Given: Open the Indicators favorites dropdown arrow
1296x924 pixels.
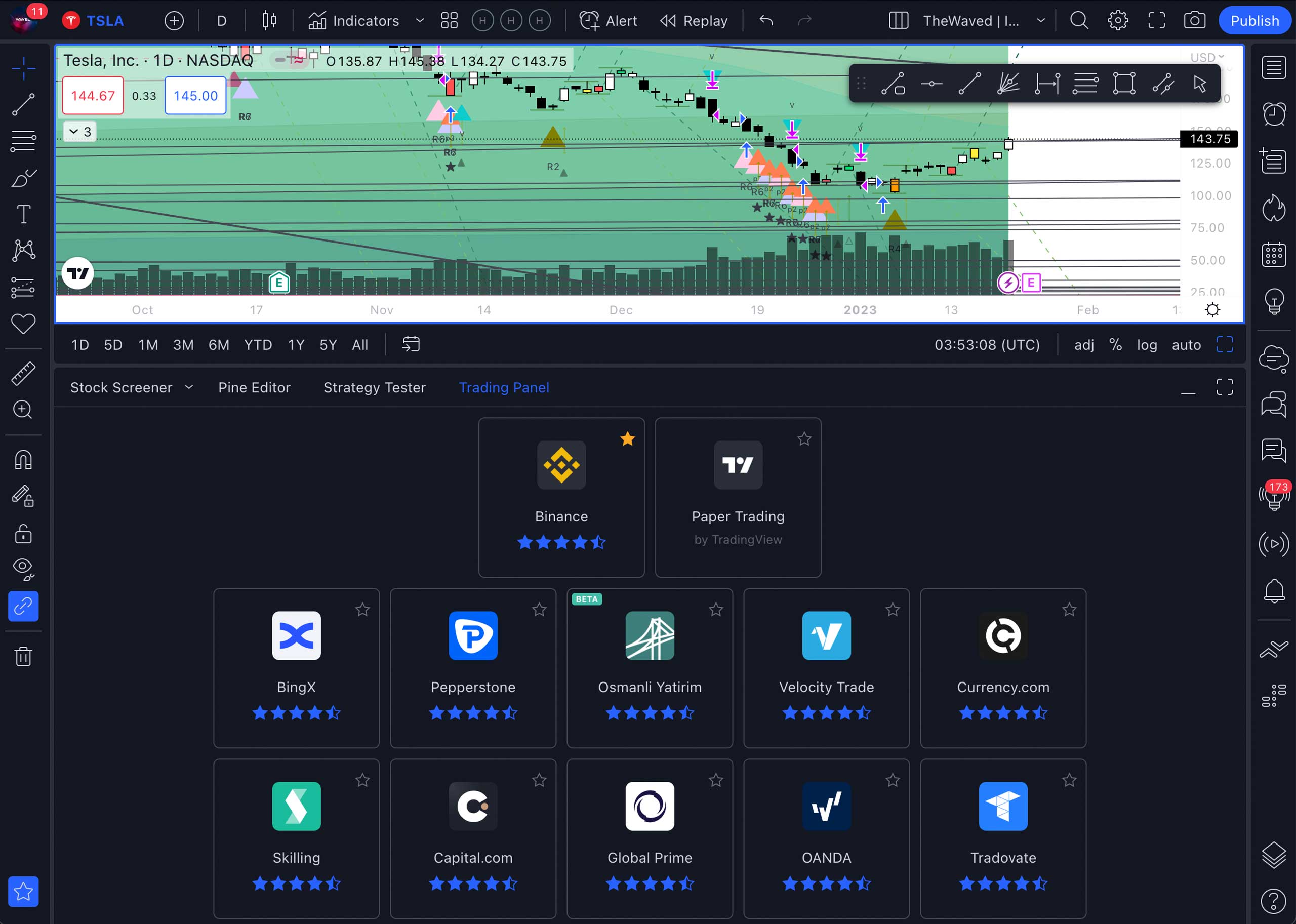Looking at the screenshot, I should (x=420, y=21).
